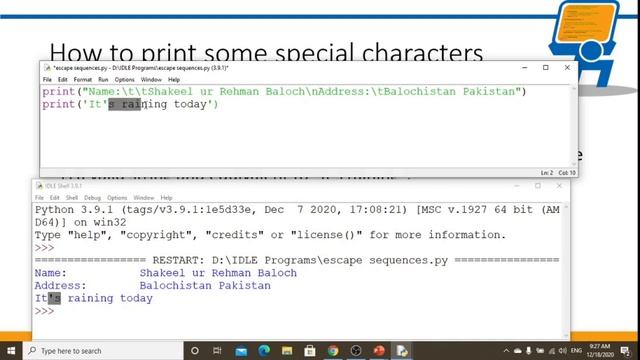The height and width of the screenshot is (360, 640).
Task: Click the editor window title bar icon
Action: 47,68
